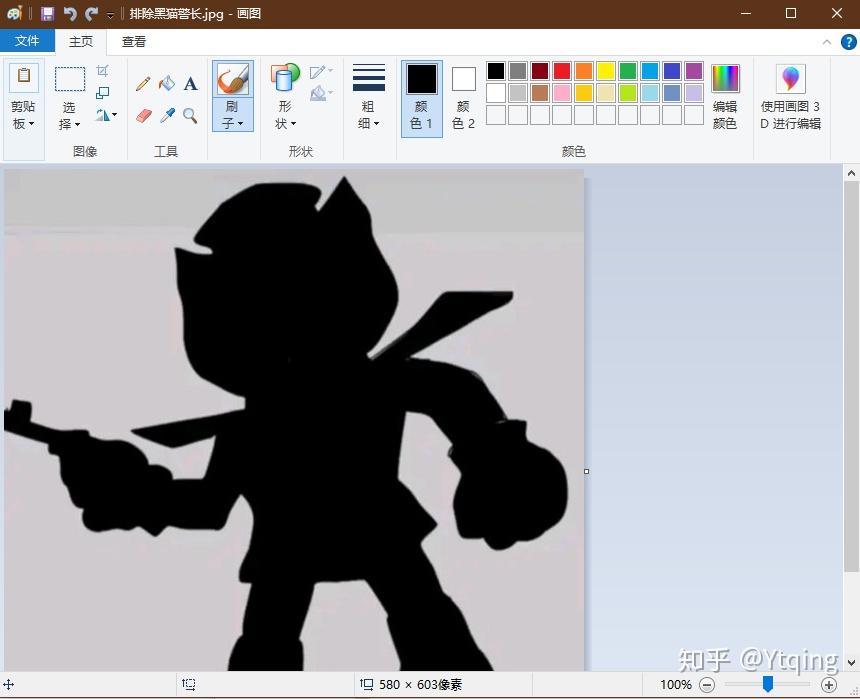The width and height of the screenshot is (860, 699).
Task: Click the Edit colors rainbow icon
Action: 725,78
